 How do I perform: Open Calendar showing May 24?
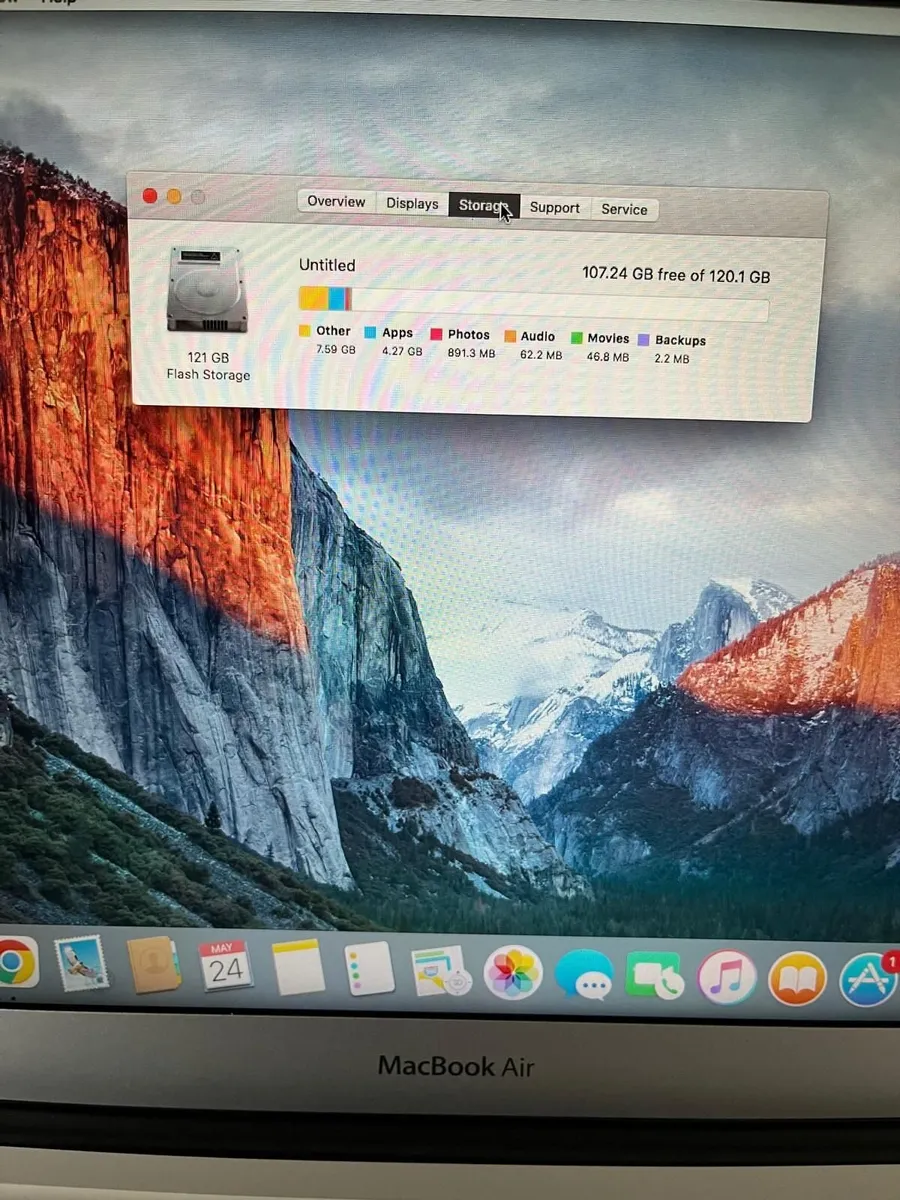(x=226, y=966)
